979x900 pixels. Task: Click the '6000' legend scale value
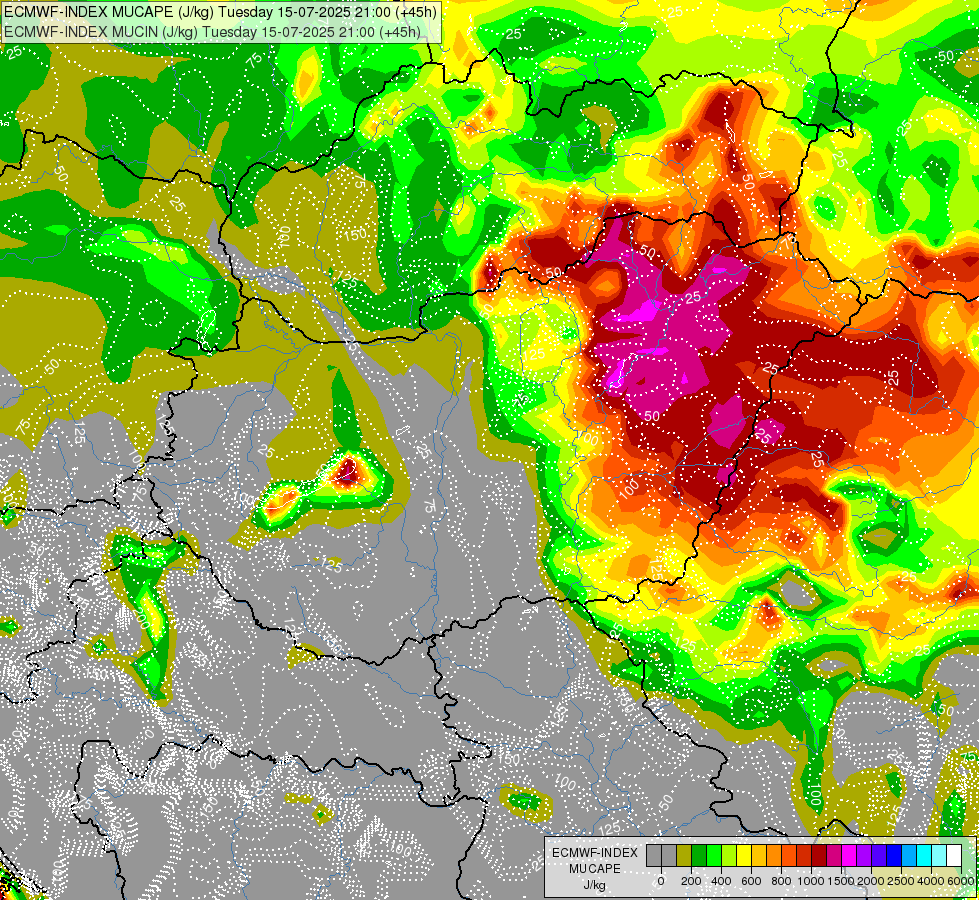[961, 881]
